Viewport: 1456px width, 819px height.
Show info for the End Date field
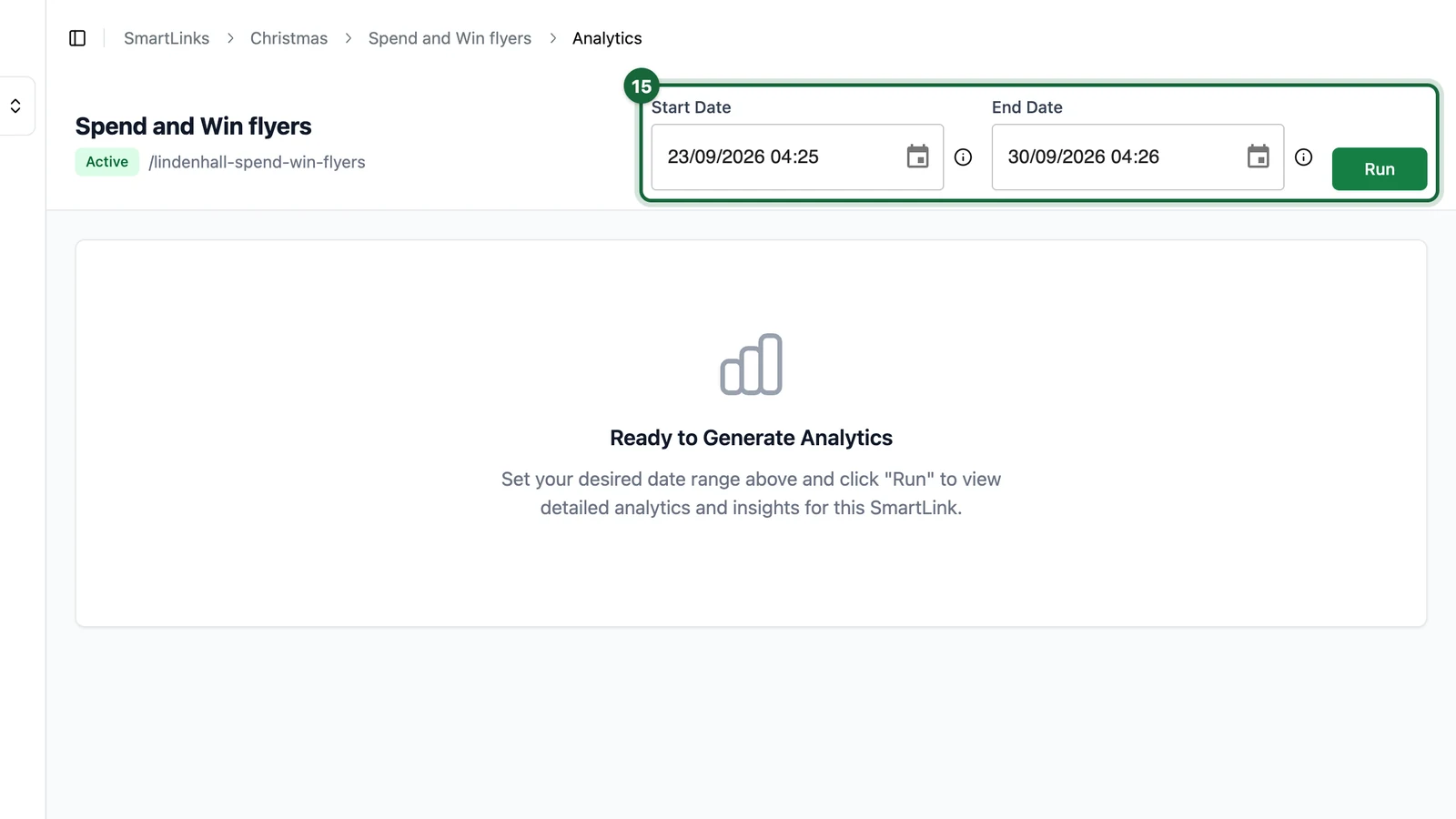[x=1303, y=157]
